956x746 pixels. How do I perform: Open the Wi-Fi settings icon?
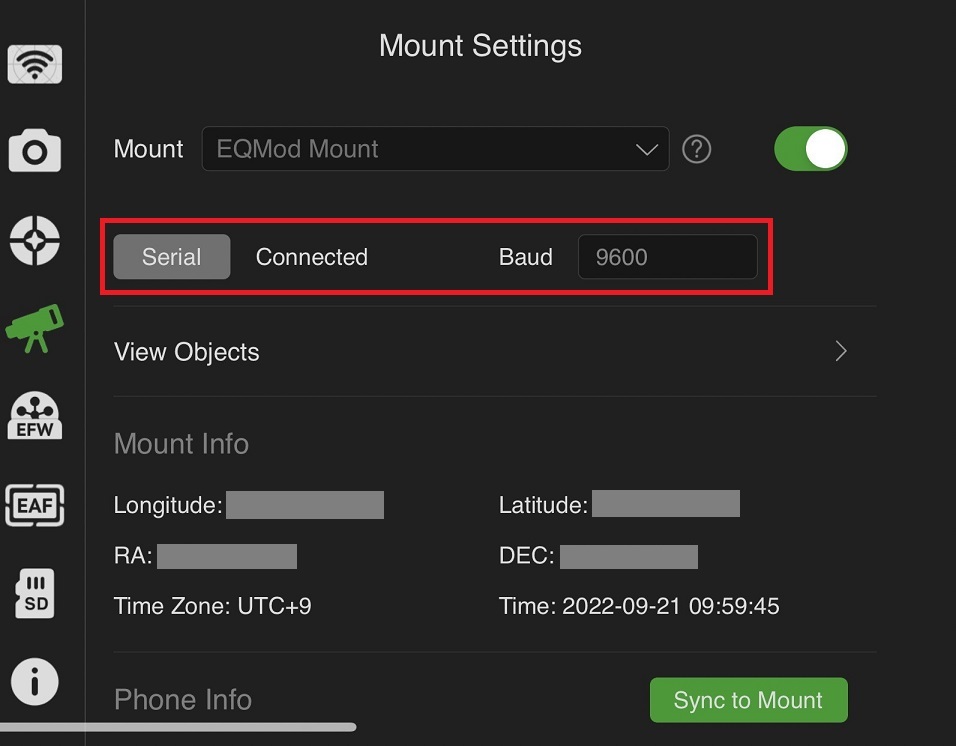point(35,65)
